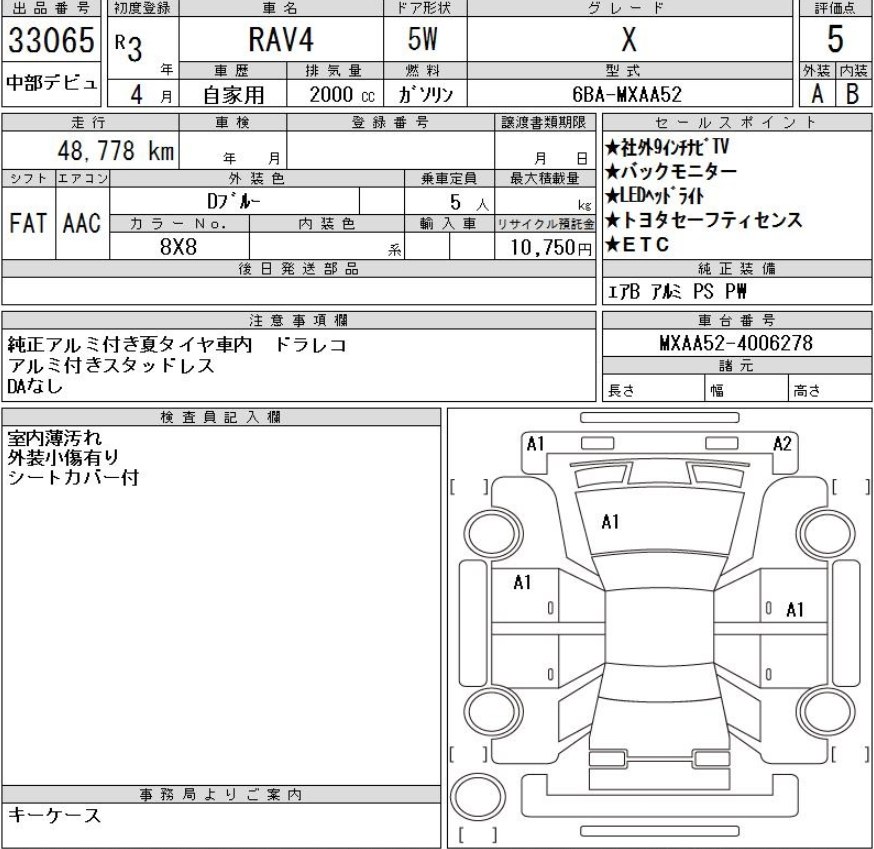Select the ドア形状 header
This screenshot has width=874, height=849.
point(424,8)
